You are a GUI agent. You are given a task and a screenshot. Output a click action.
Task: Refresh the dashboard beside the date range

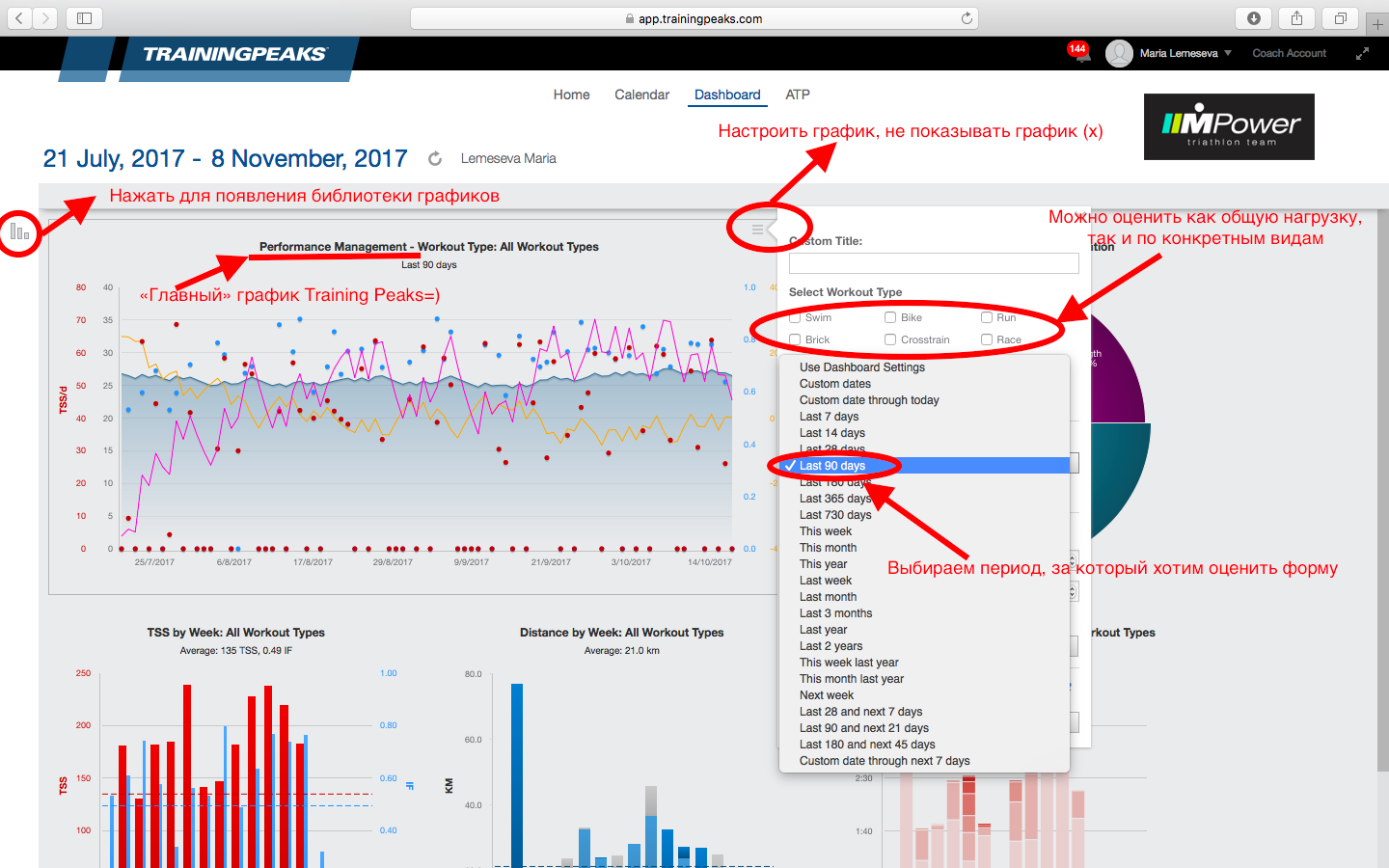pyautogui.click(x=435, y=158)
